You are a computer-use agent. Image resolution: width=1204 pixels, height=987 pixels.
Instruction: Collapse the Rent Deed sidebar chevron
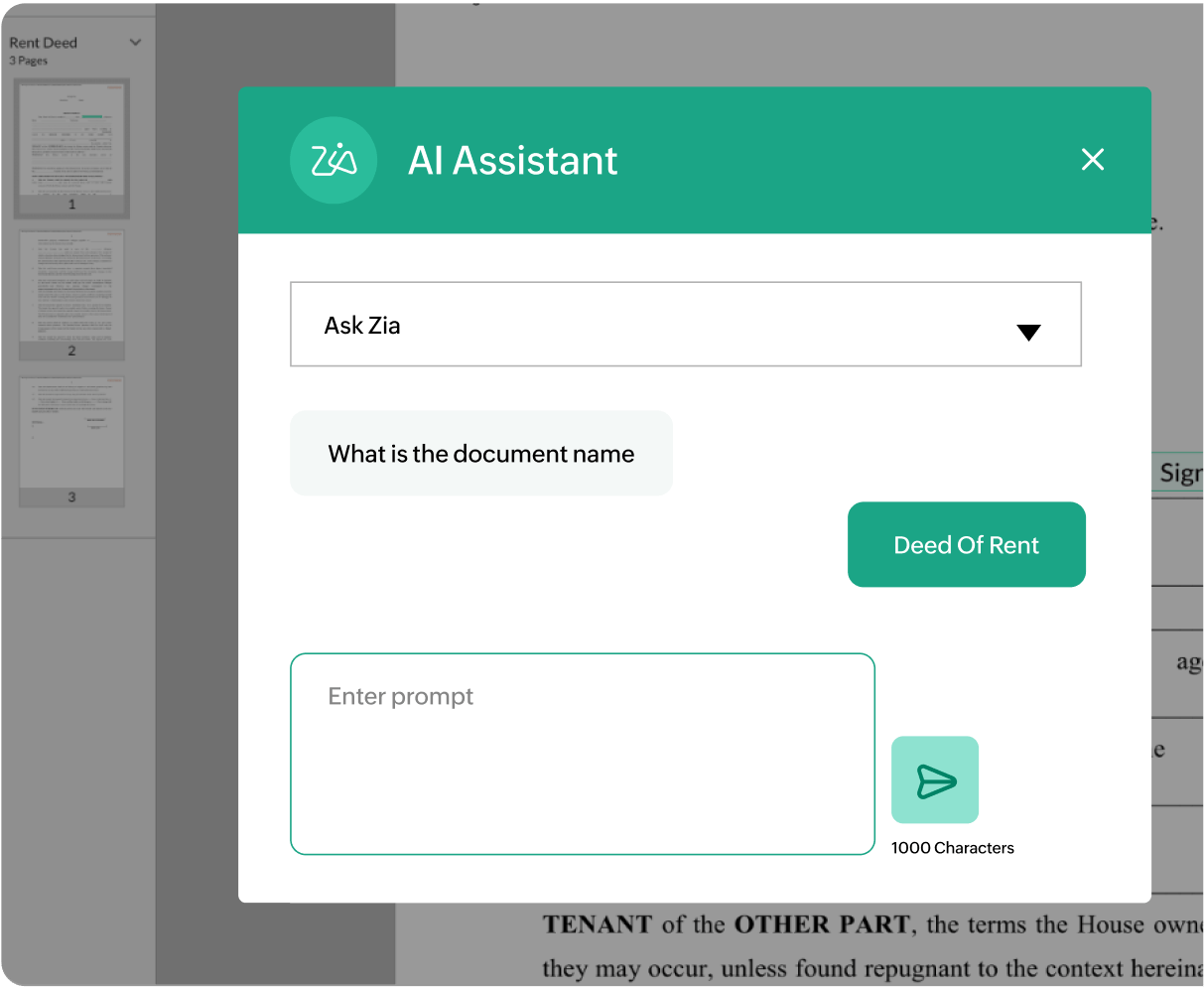(136, 43)
